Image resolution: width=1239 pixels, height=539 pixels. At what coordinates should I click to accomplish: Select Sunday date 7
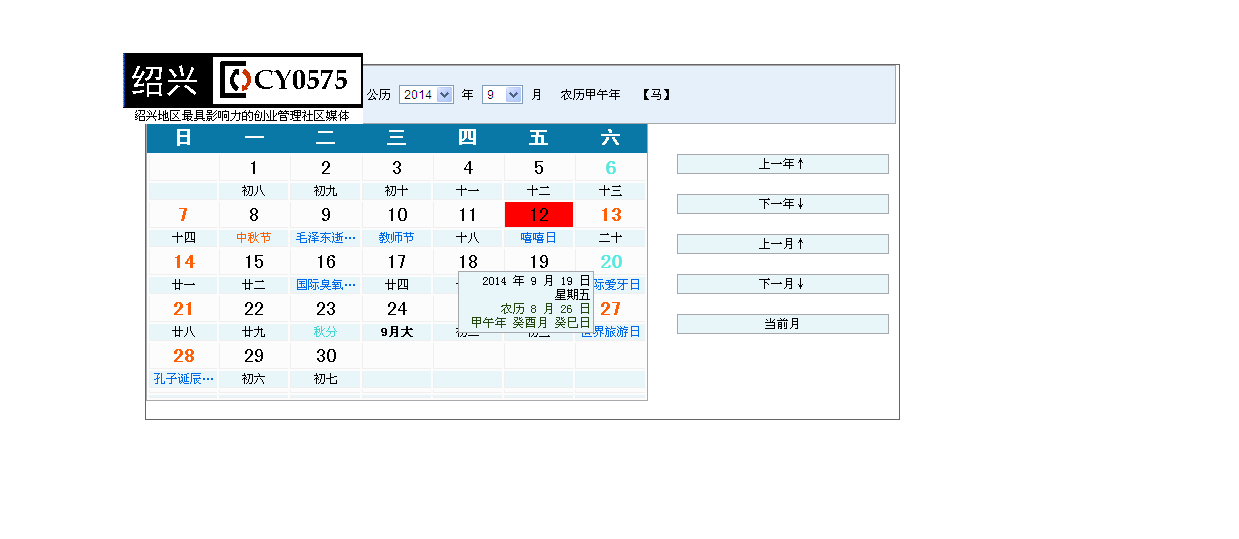click(183, 215)
